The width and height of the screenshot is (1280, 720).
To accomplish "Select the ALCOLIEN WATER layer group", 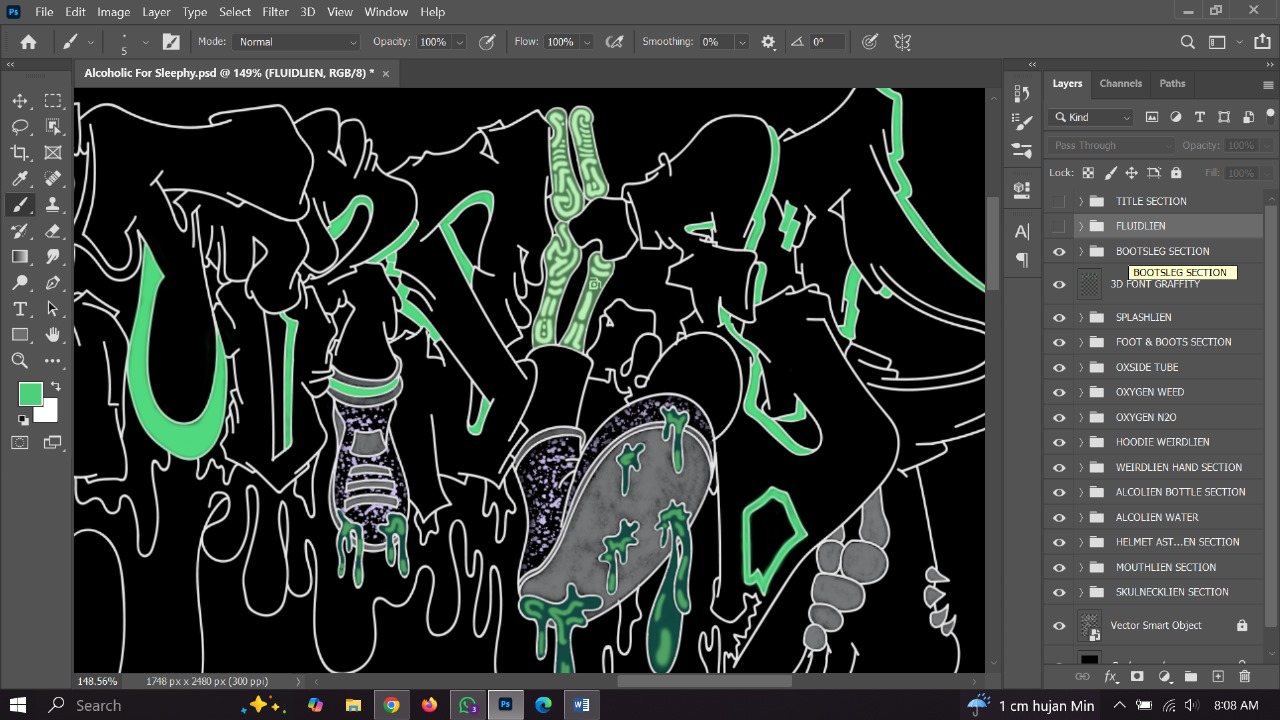I will 1157,517.
